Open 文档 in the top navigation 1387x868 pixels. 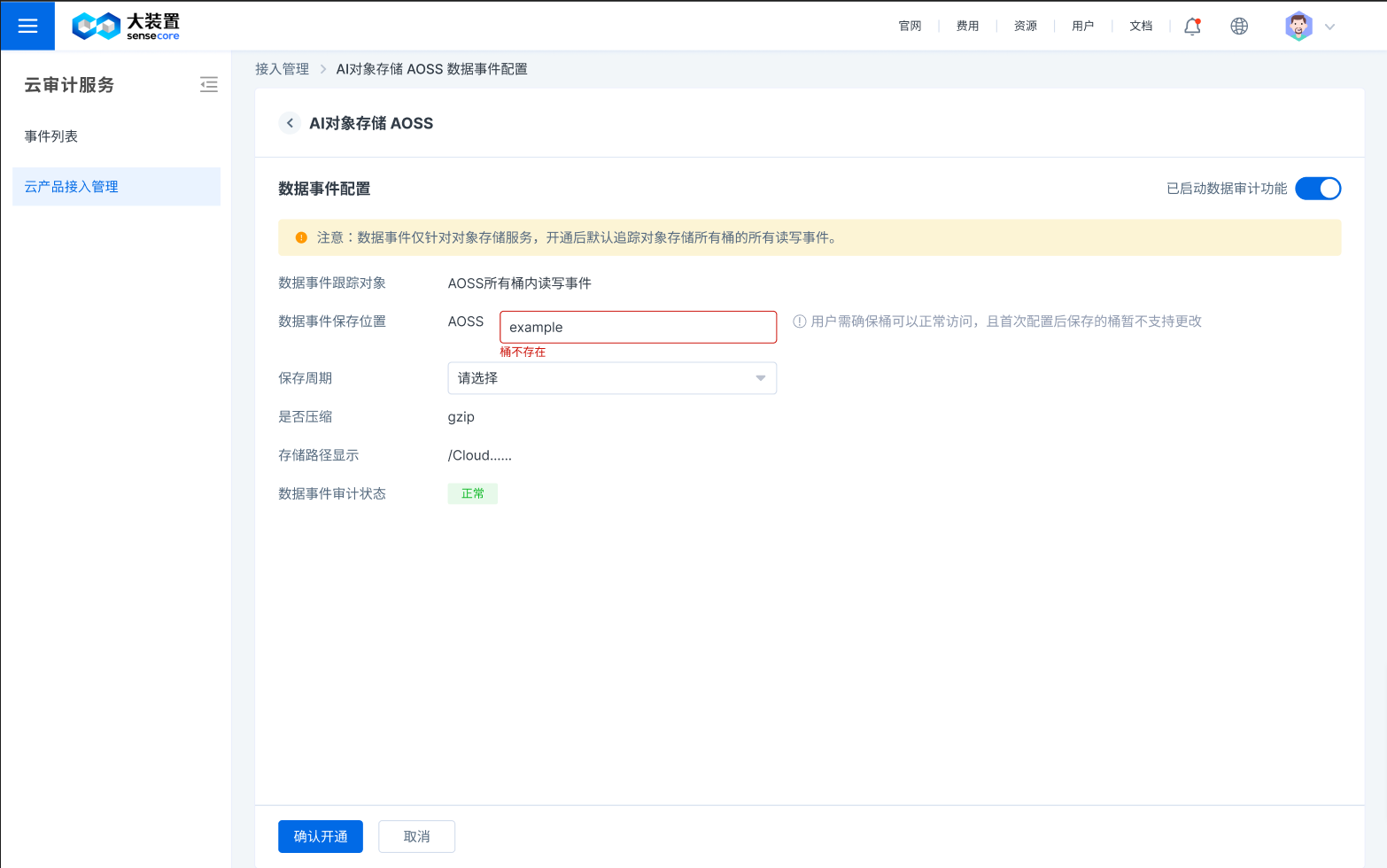(x=1141, y=26)
